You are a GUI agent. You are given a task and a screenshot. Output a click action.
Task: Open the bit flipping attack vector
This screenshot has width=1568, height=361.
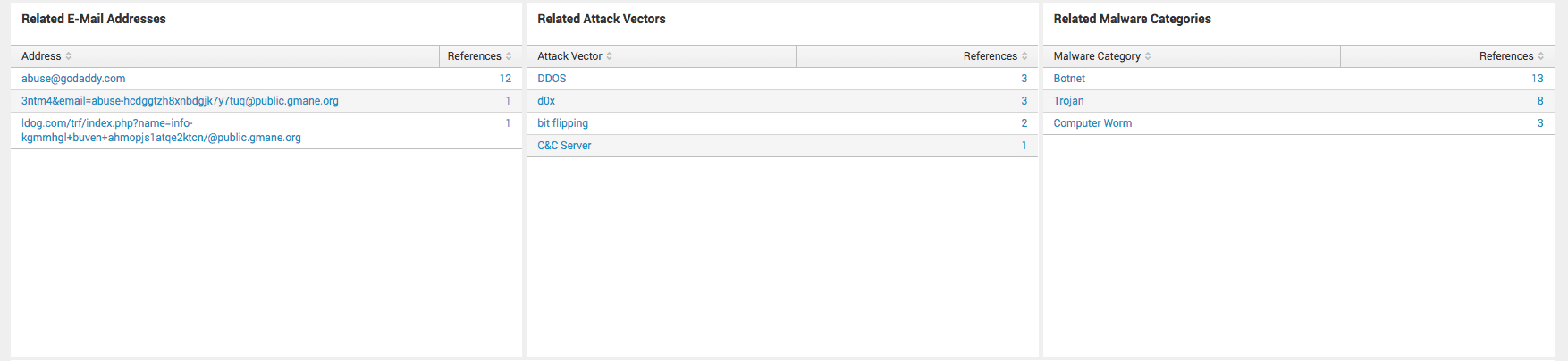coord(562,123)
